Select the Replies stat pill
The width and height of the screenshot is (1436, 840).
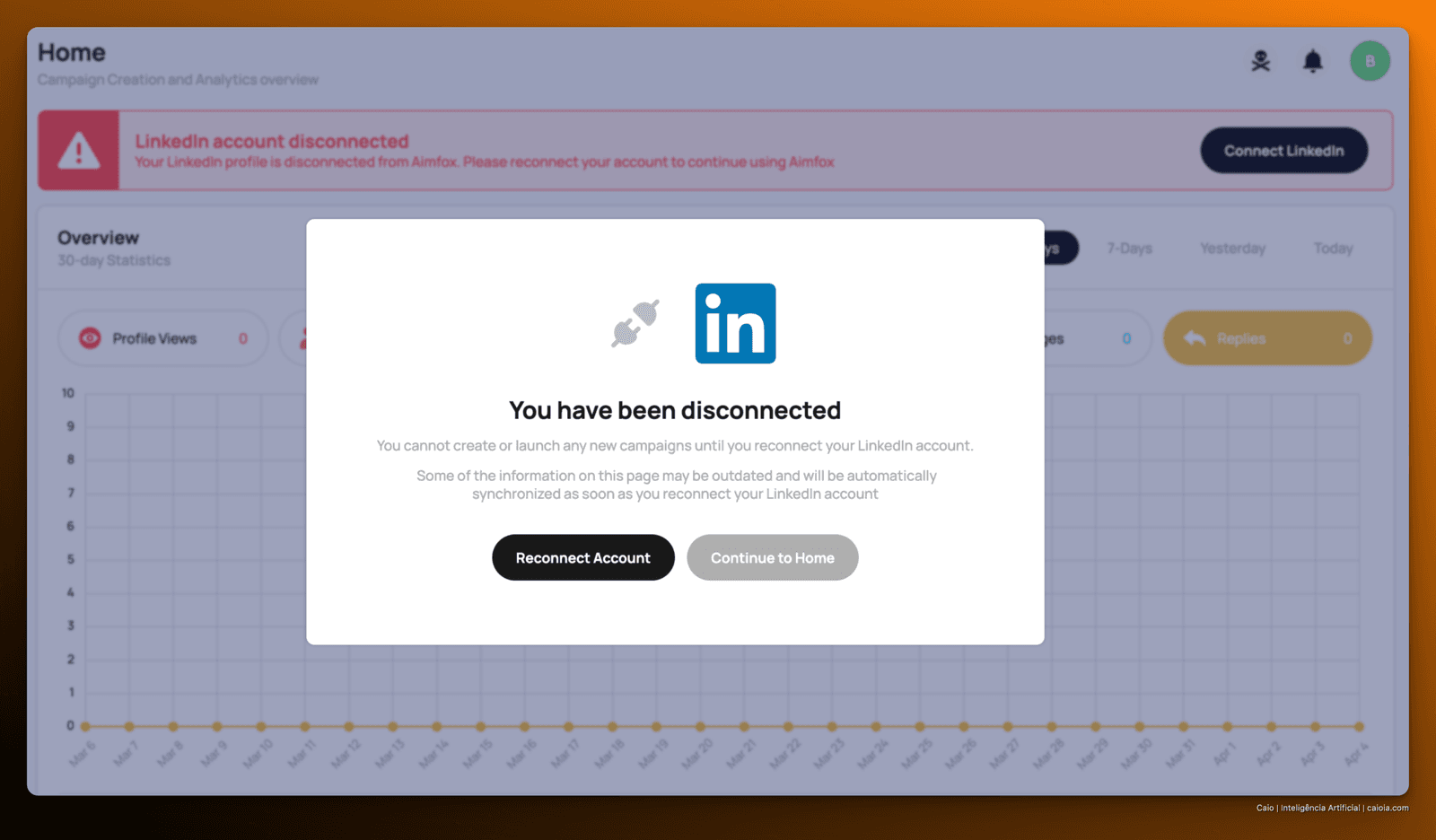(x=1267, y=338)
